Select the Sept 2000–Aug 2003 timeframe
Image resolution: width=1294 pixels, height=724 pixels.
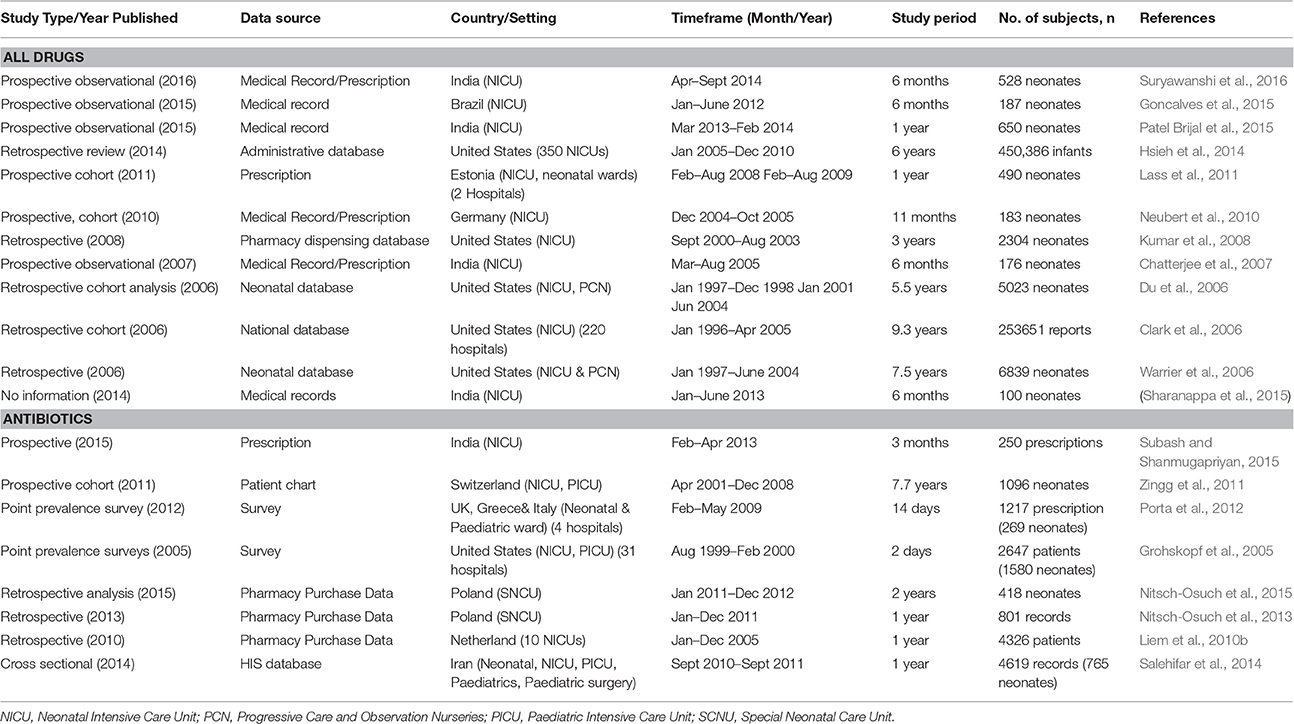pyautogui.click(x=740, y=241)
